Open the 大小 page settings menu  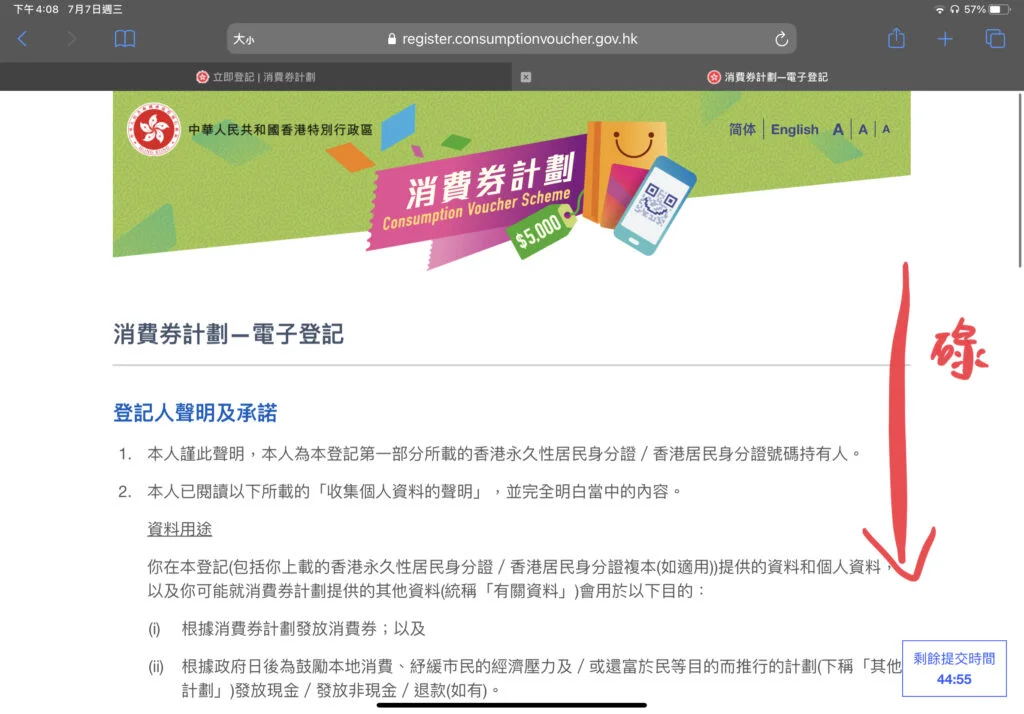point(244,40)
